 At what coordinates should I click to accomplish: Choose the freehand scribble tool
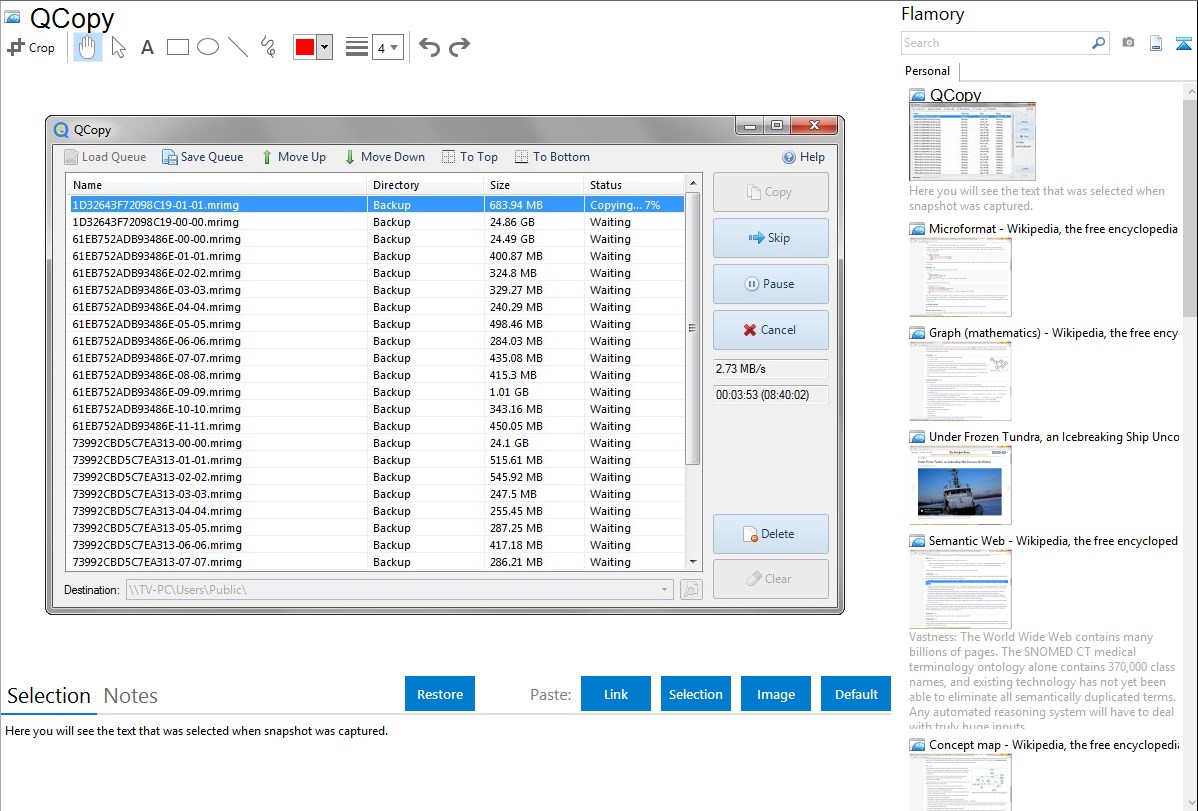pyautogui.click(x=268, y=47)
